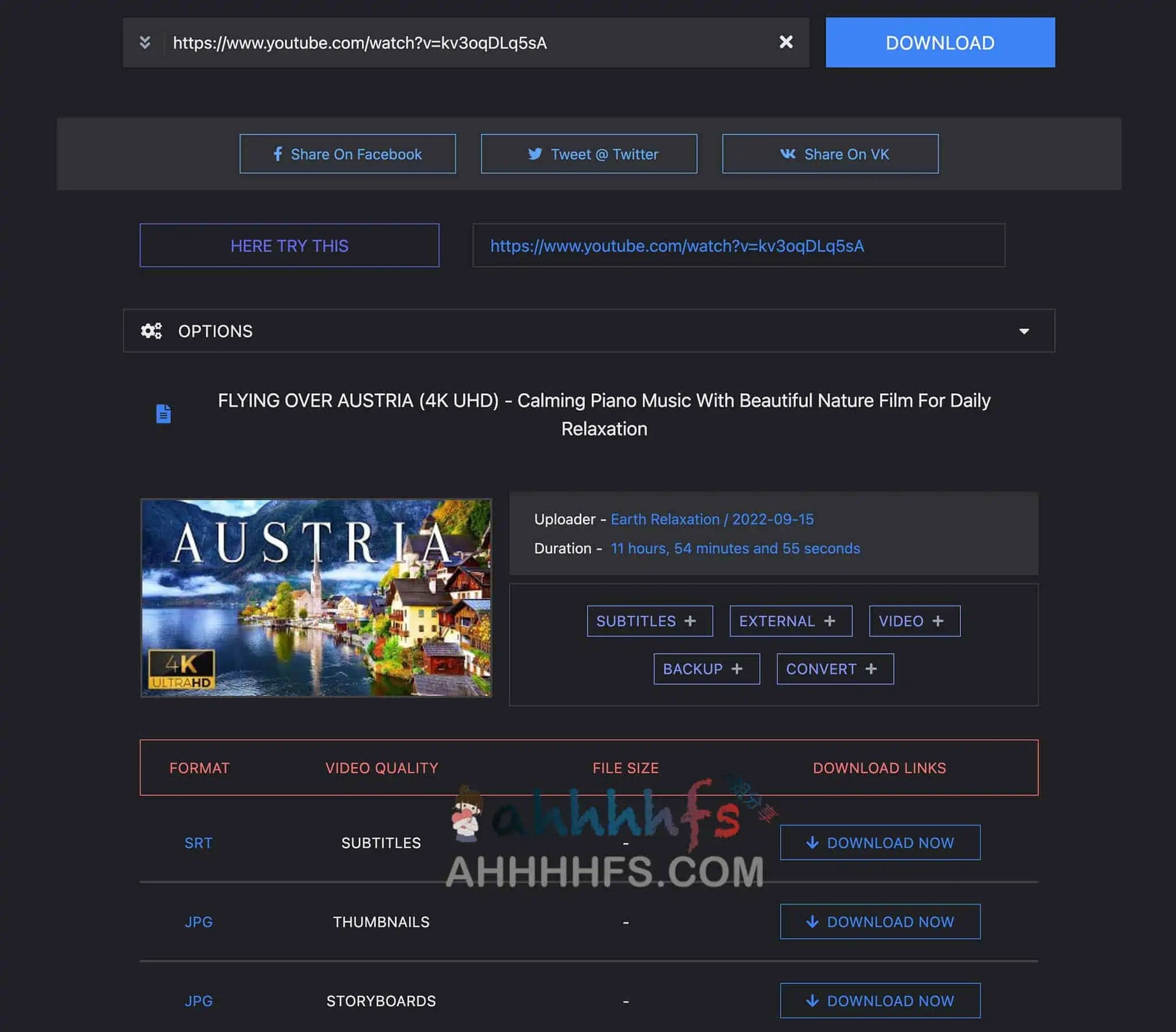Click Share On VK menu item

(x=830, y=153)
